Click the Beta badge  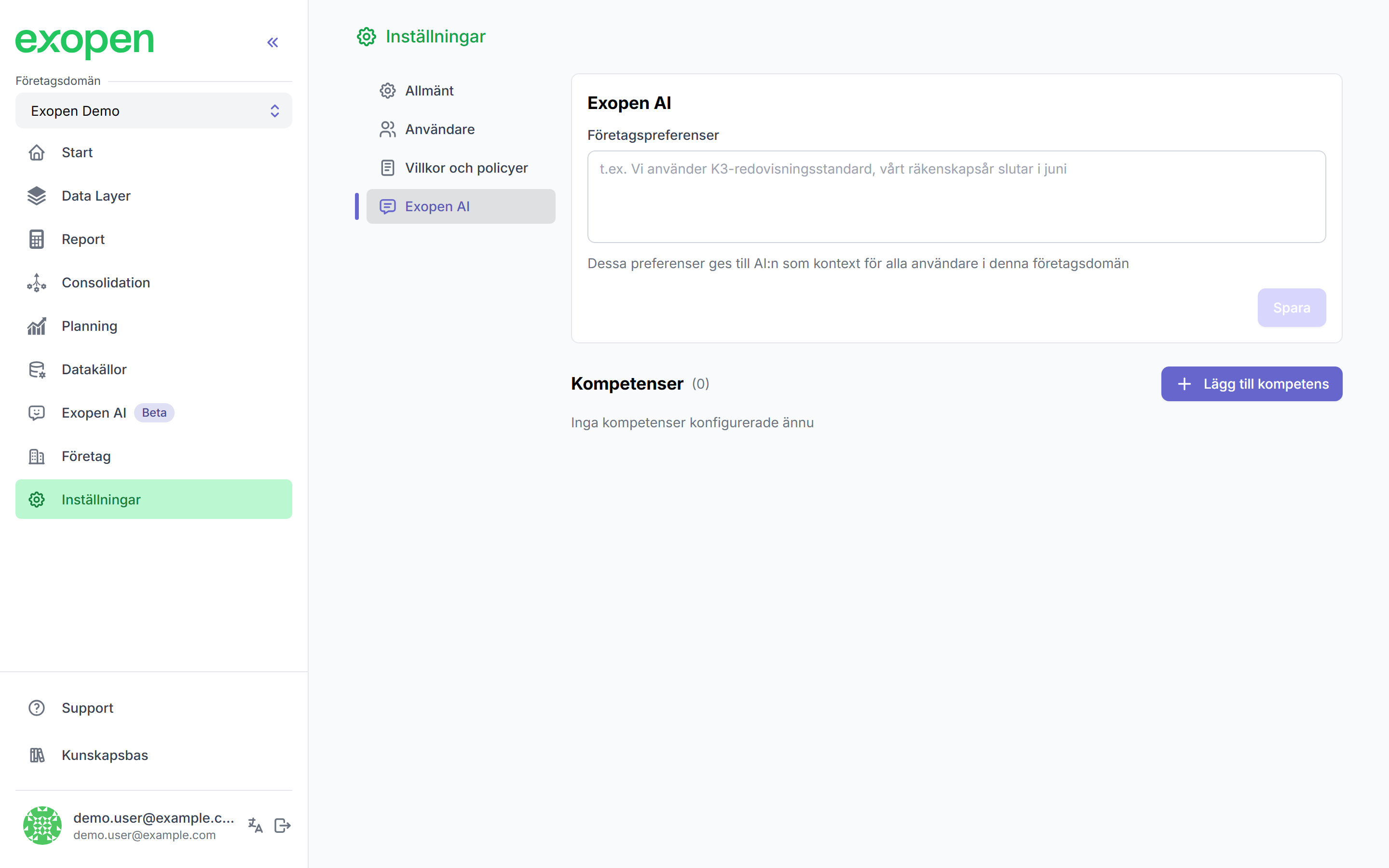tap(154, 413)
